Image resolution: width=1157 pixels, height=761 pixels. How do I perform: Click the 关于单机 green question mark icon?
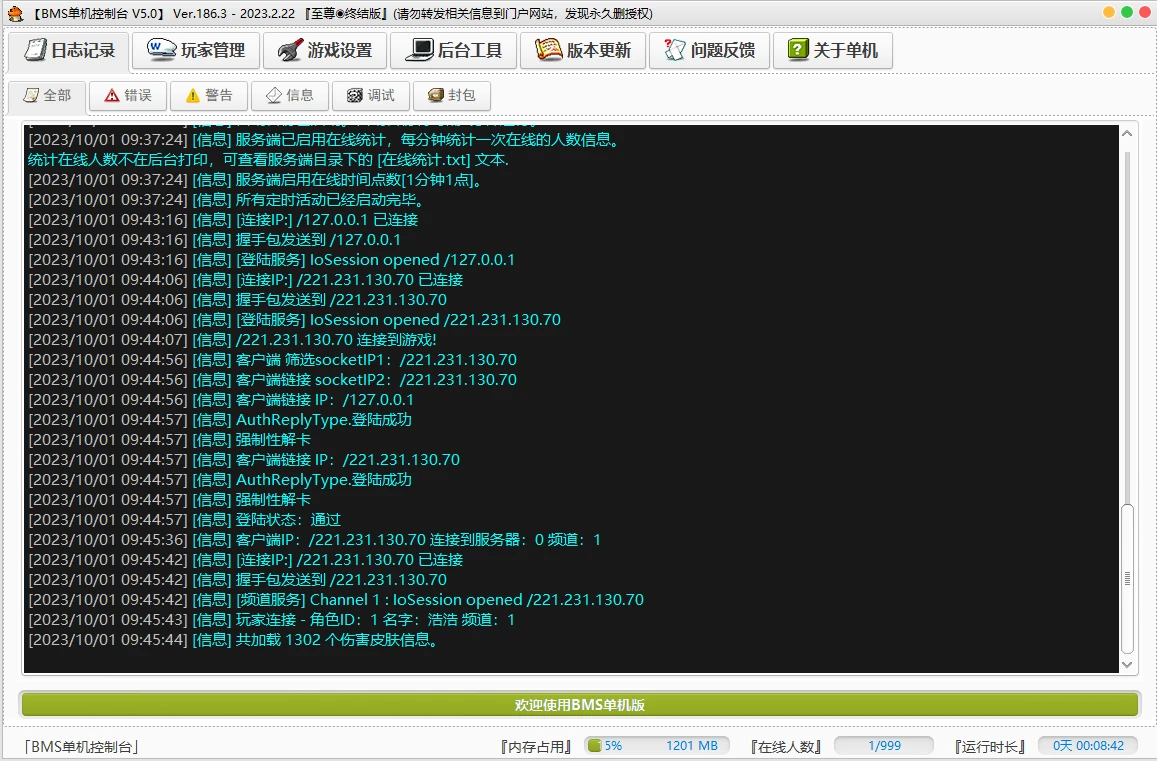tap(798, 50)
